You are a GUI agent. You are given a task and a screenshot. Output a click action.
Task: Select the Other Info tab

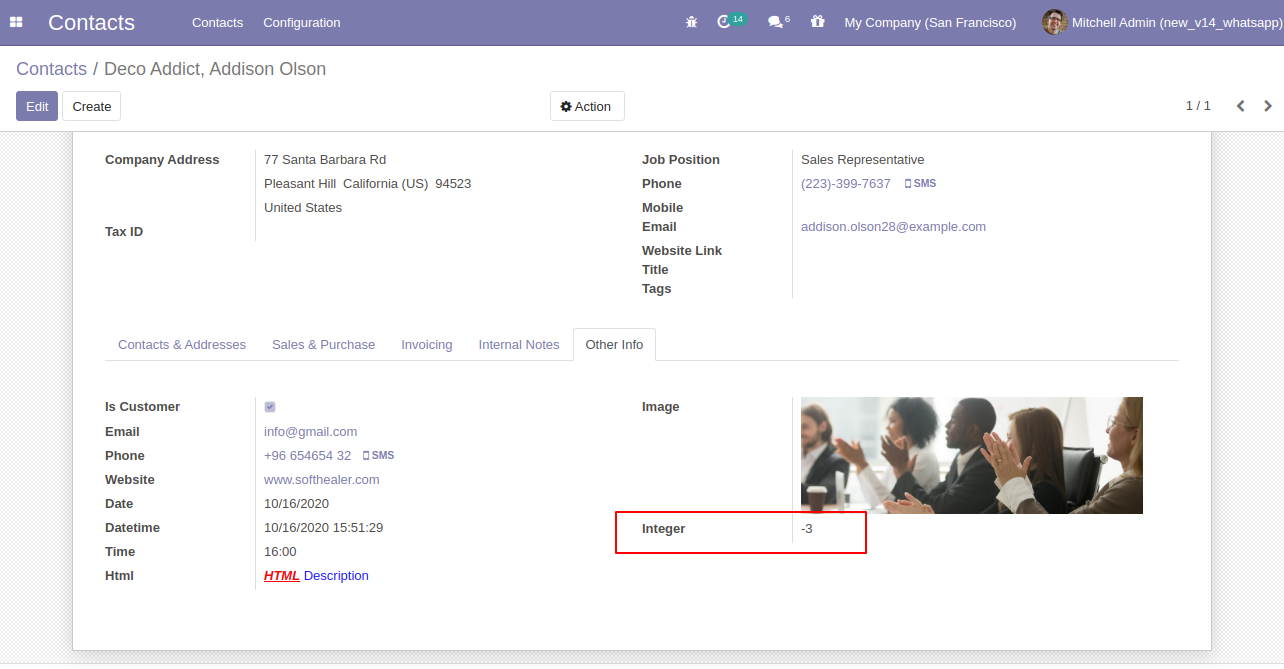[614, 344]
